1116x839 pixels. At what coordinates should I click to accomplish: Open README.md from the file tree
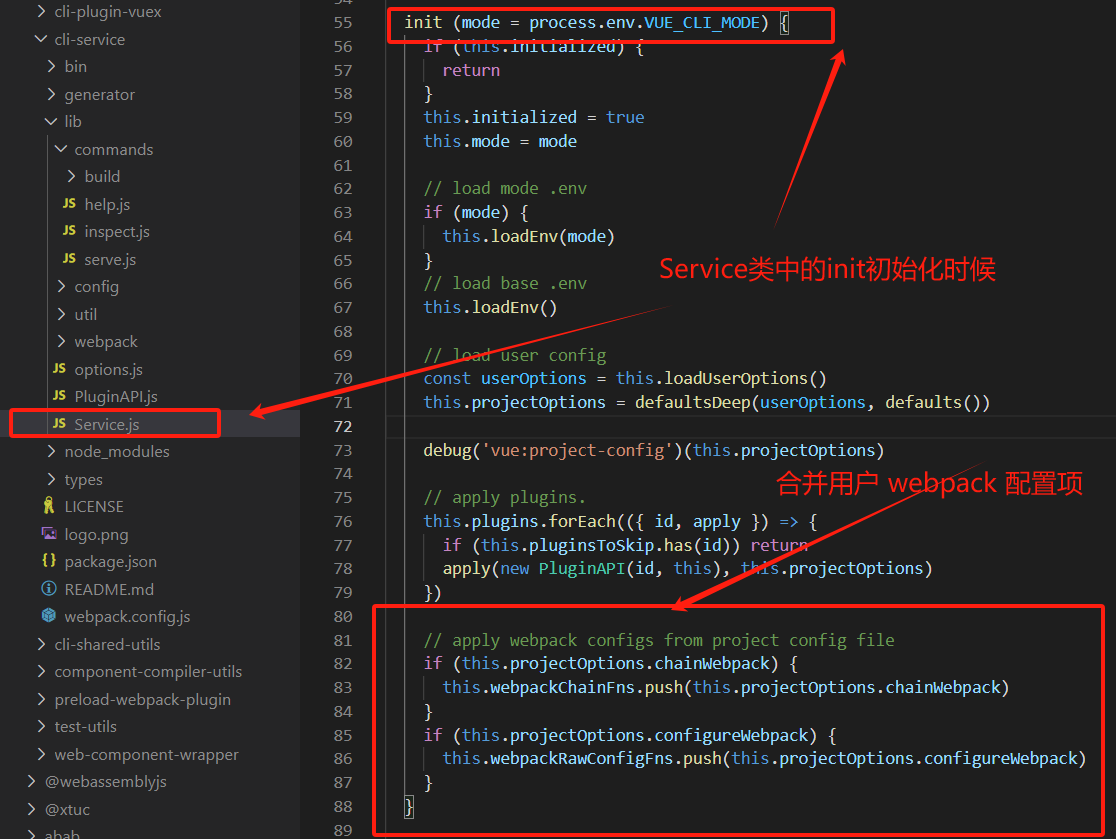click(109, 589)
